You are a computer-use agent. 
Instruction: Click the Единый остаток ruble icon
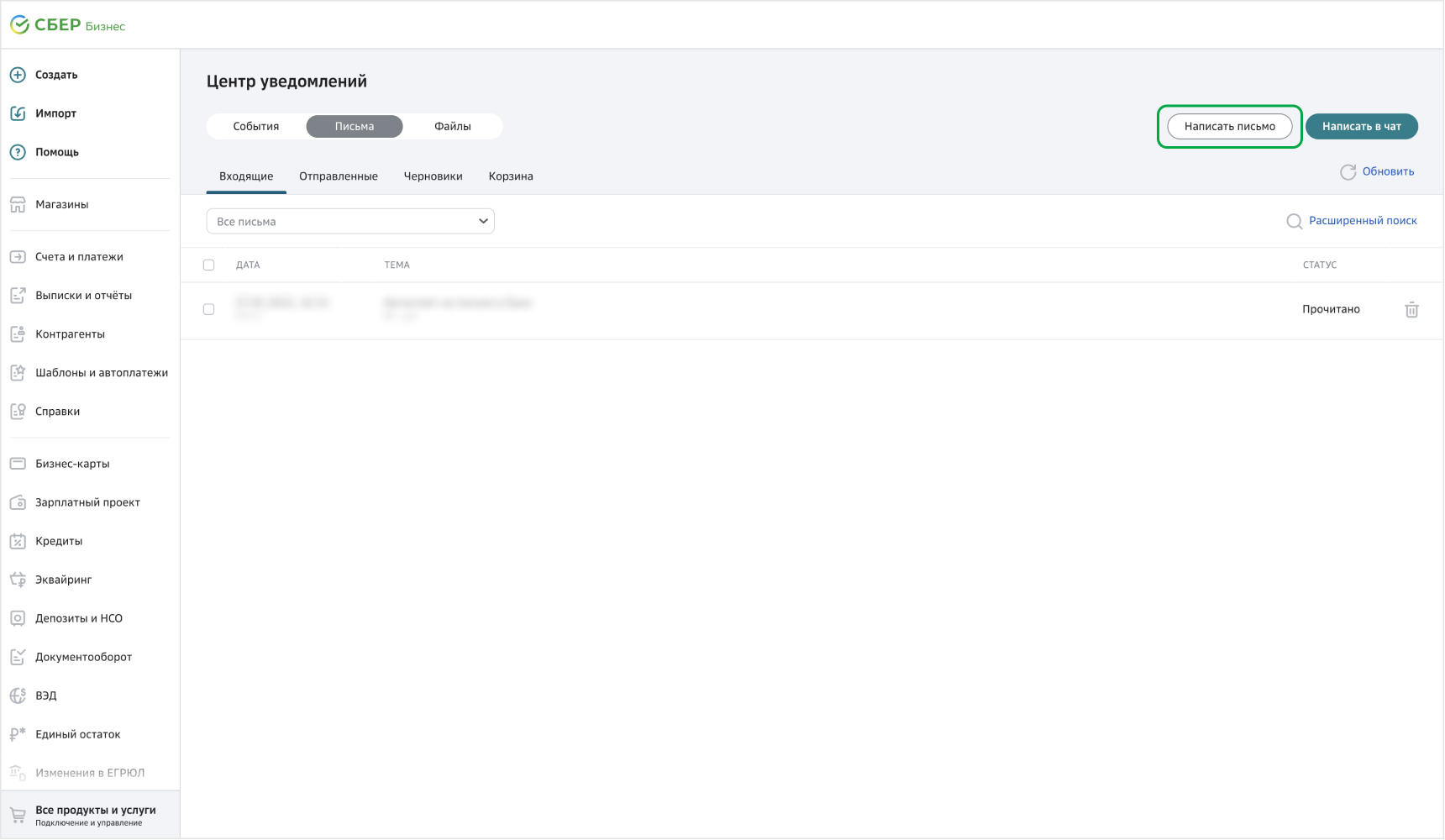coord(18,734)
